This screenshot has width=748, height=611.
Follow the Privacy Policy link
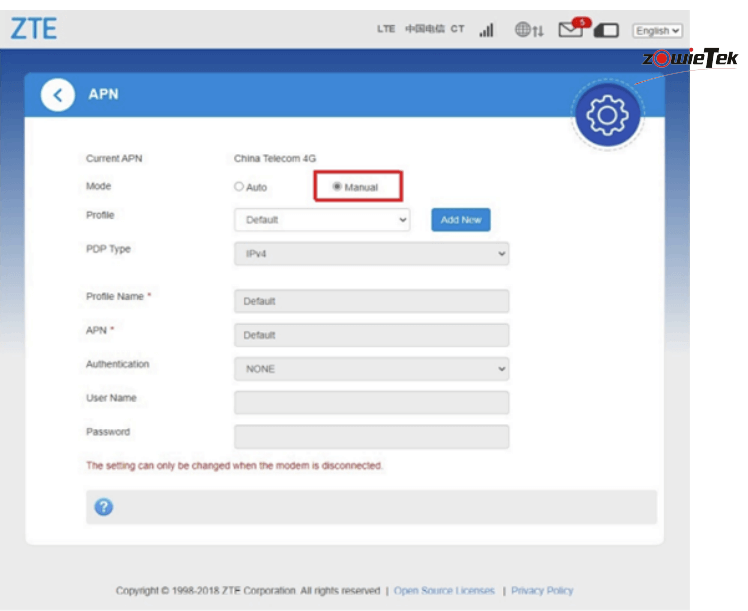[542, 591]
